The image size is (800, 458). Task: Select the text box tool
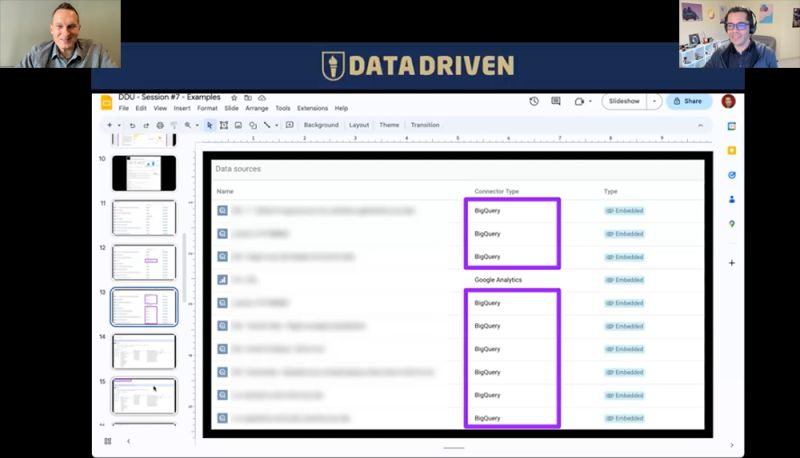click(x=223, y=125)
